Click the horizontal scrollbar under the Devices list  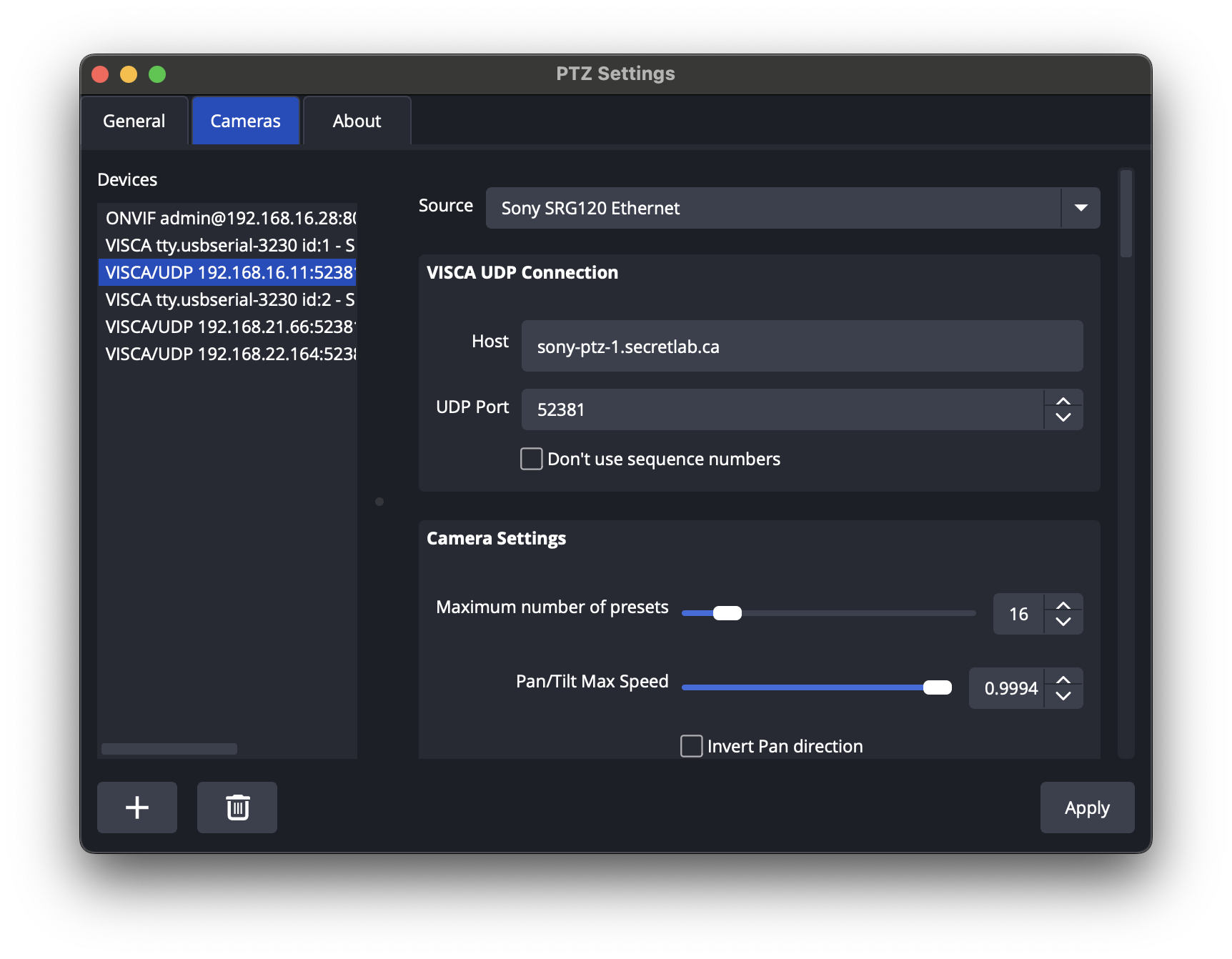[169, 749]
